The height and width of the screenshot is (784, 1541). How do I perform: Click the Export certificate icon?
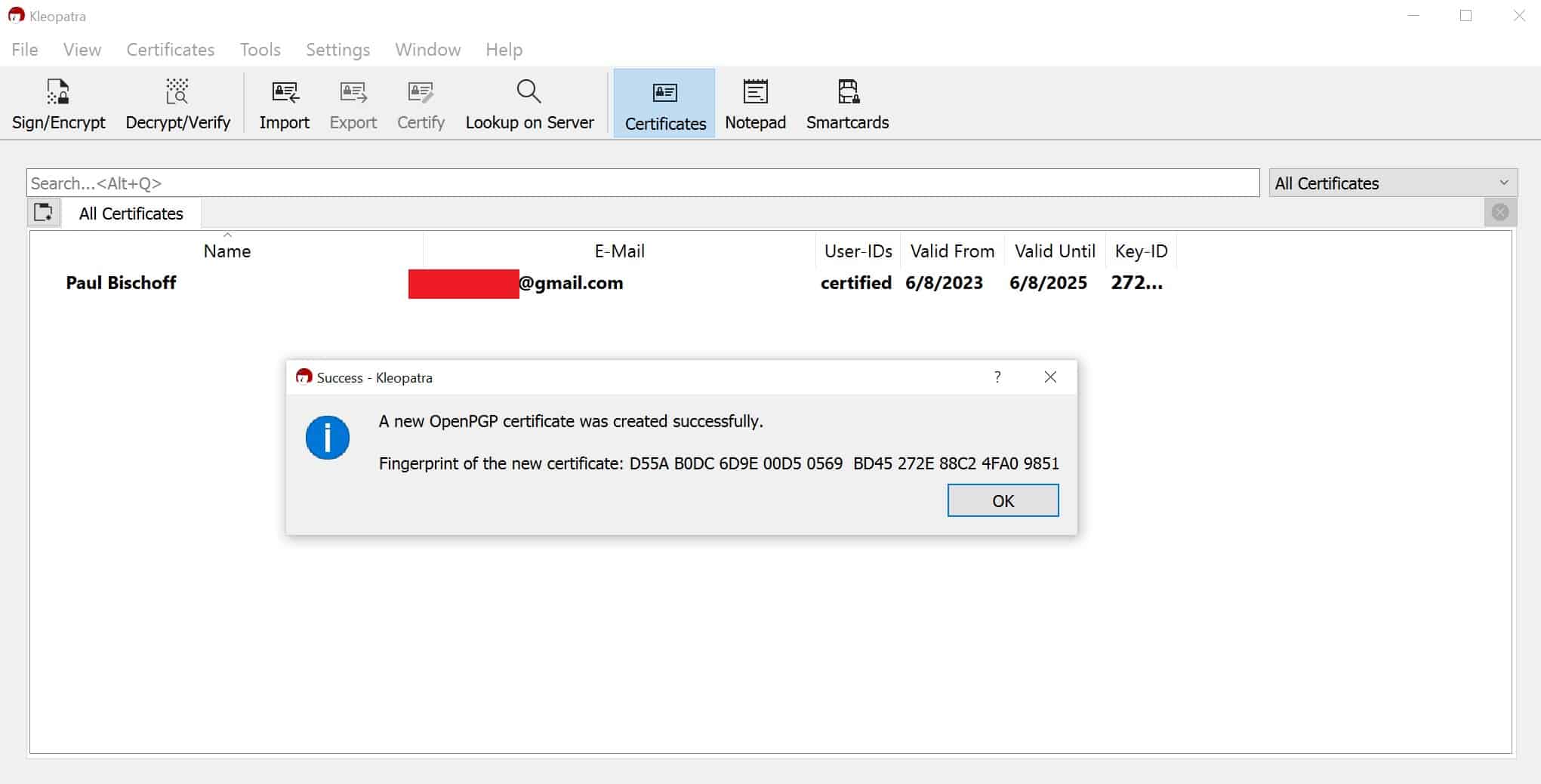353,104
